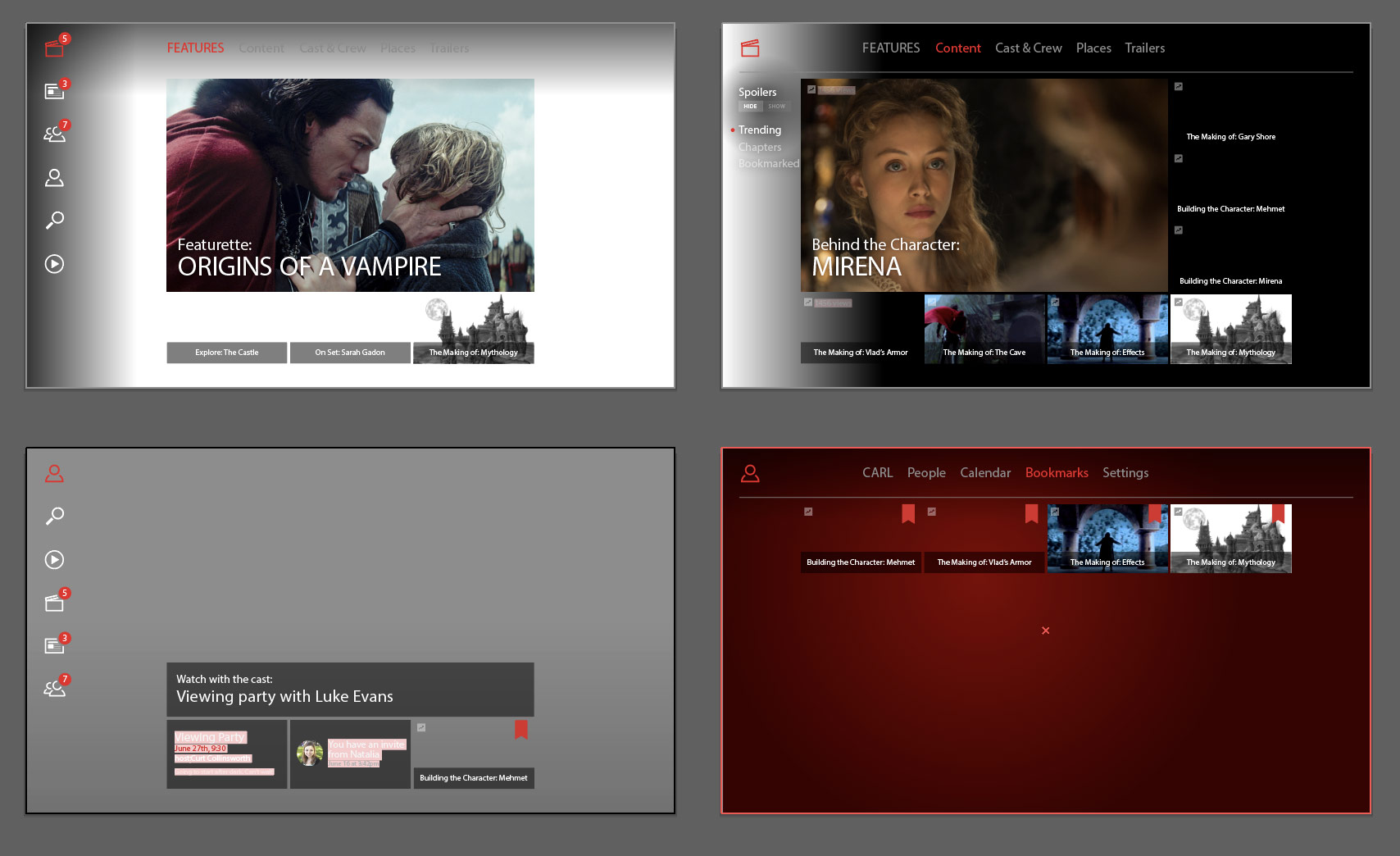Select the red Bookmarks tab
The height and width of the screenshot is (856, 1400).
pos(1057,473)
